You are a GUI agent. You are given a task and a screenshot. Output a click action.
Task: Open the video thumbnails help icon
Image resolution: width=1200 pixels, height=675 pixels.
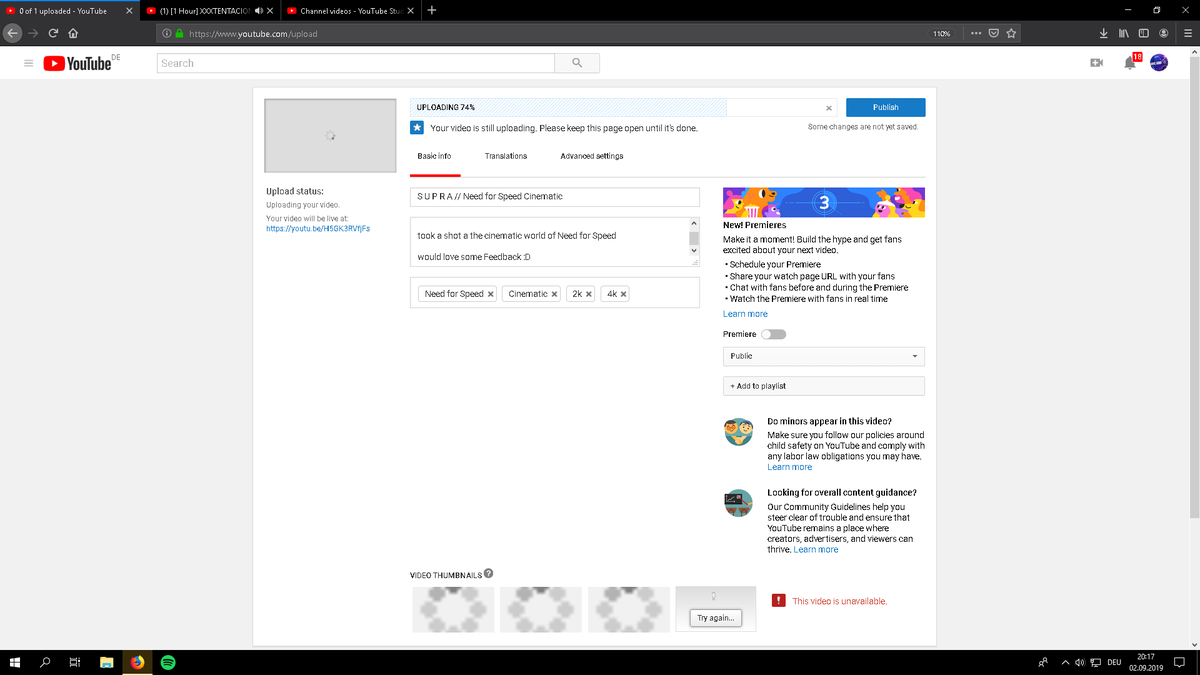(488, 574)
